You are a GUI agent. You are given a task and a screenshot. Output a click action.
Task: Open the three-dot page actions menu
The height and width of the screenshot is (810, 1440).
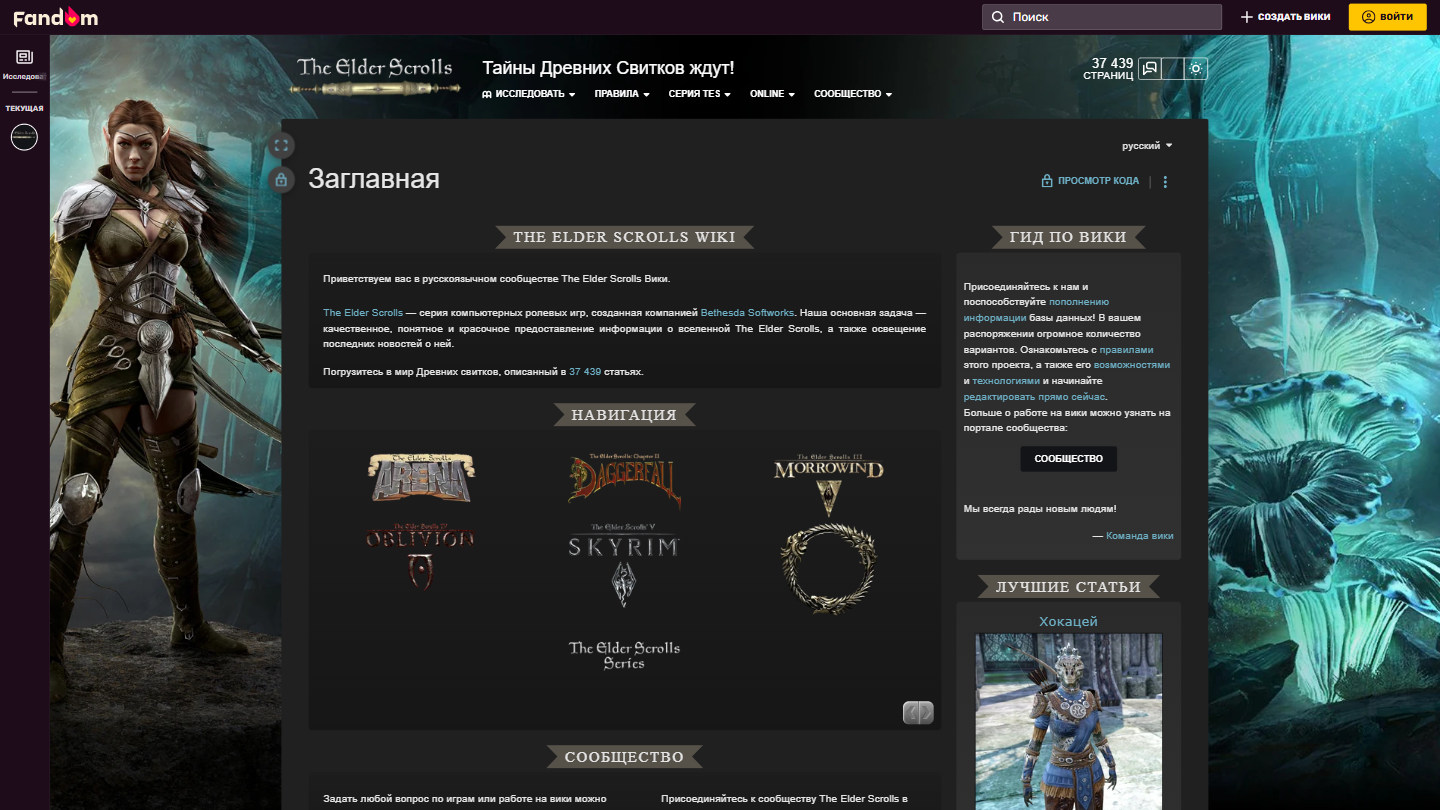pos(1165,182)
